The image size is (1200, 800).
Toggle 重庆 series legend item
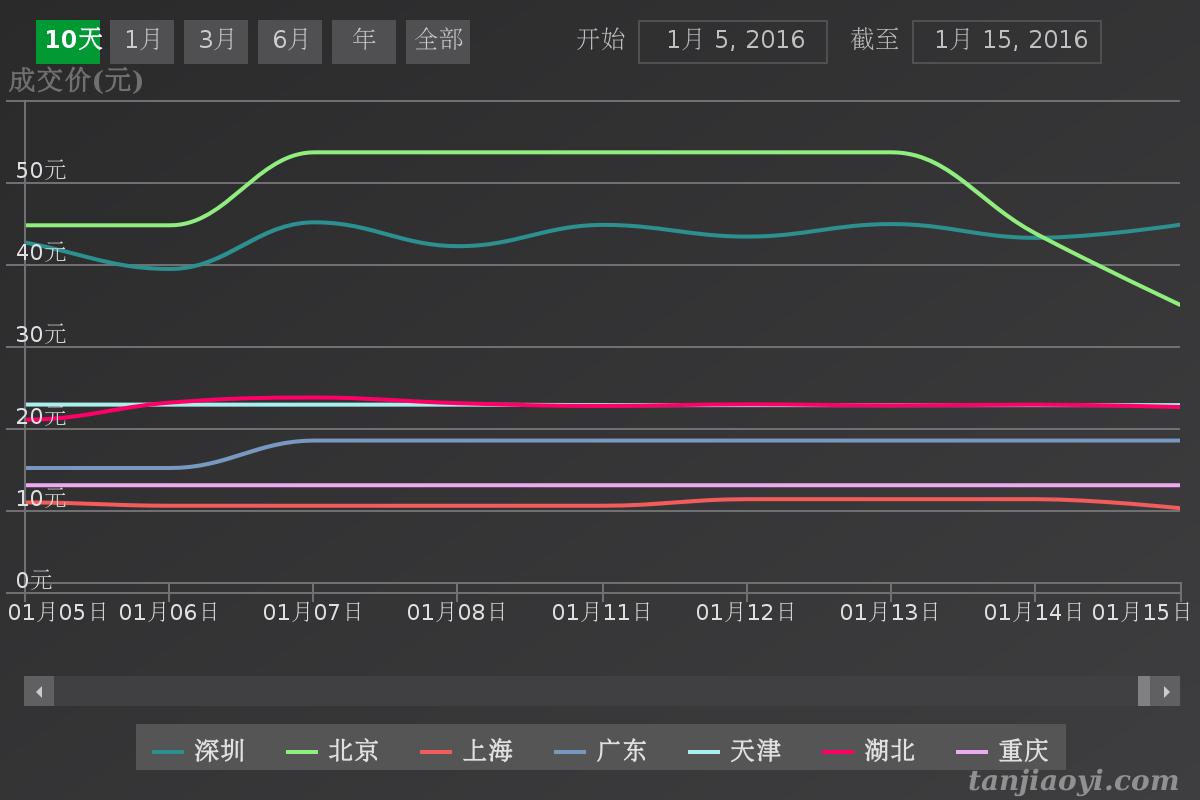click(x=1003, y=751)
